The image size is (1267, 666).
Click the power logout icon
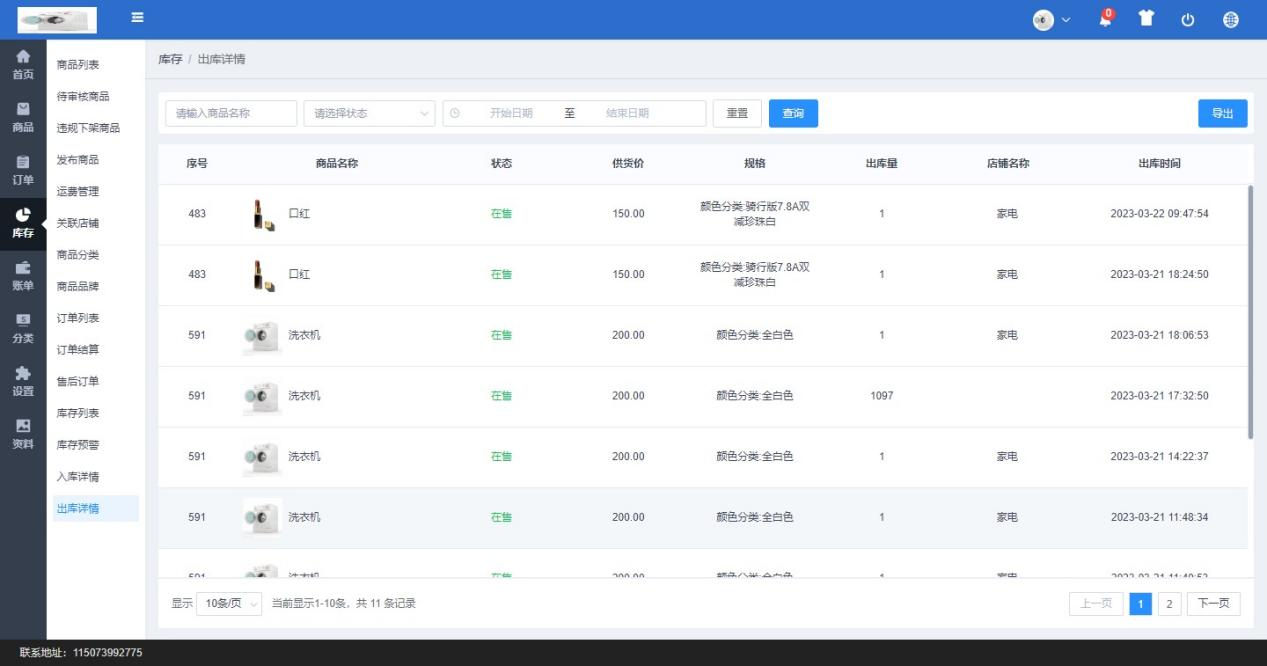coord(1189,20)
